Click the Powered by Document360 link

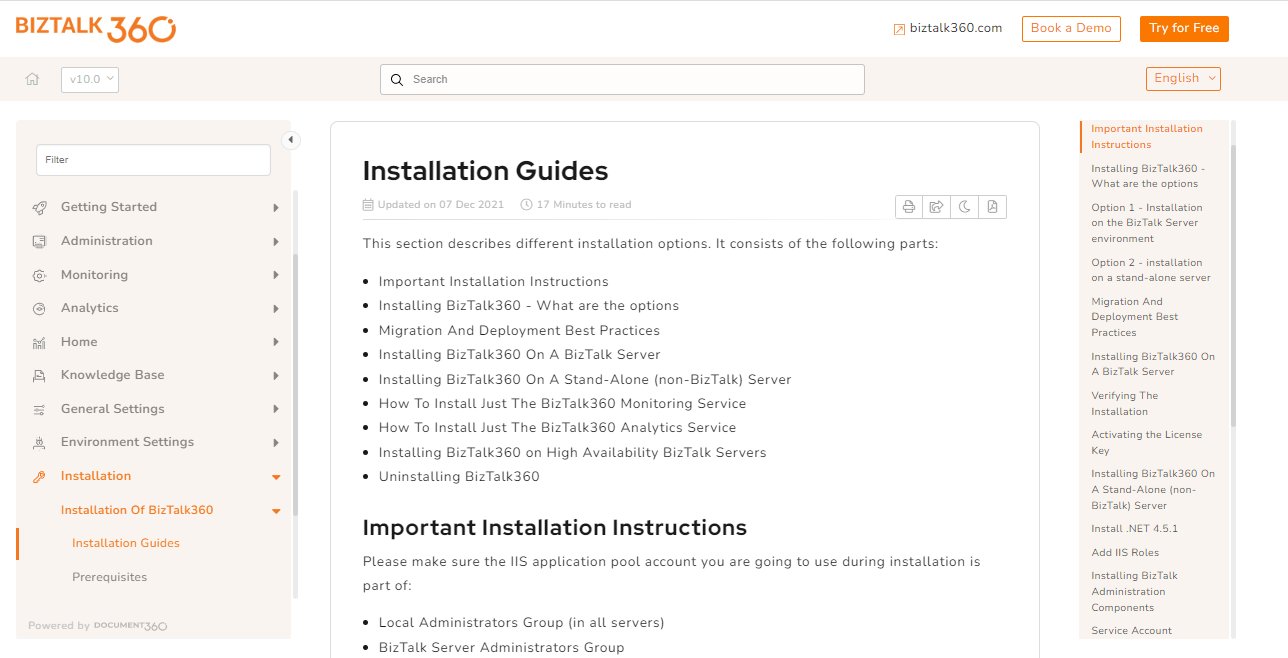(x=98, y=626)
